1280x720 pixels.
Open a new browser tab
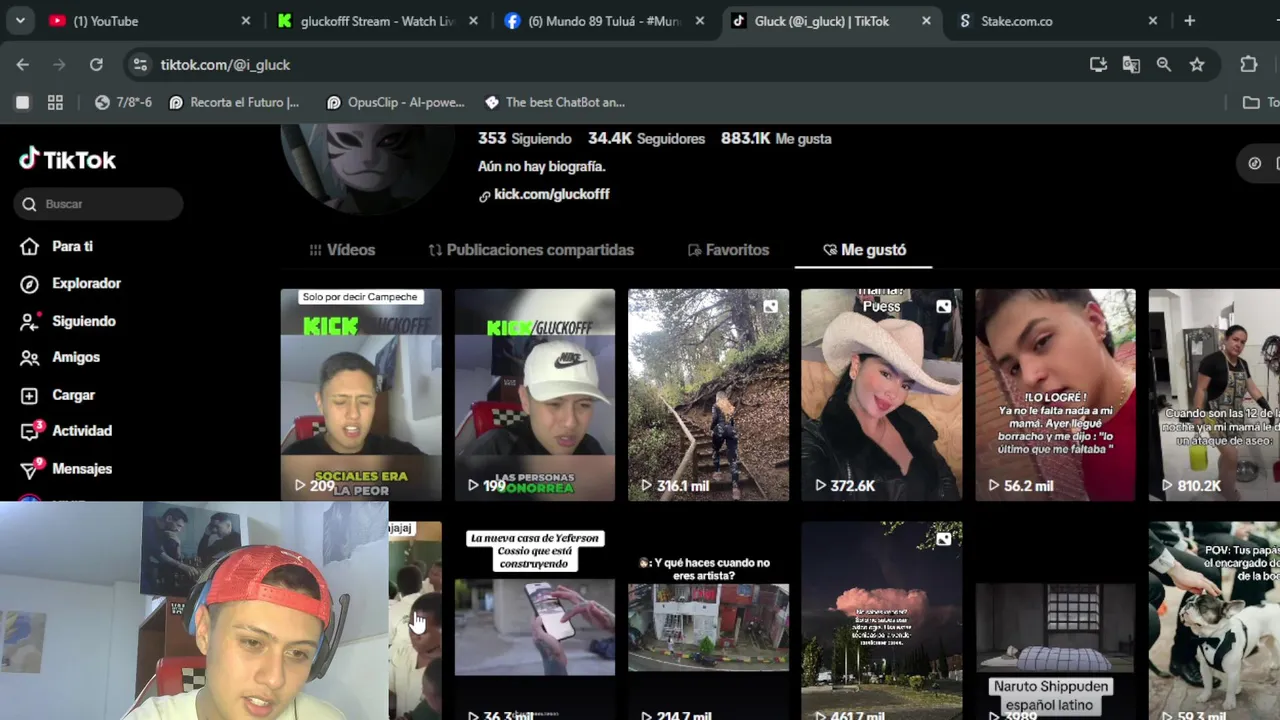[1189, 20]
